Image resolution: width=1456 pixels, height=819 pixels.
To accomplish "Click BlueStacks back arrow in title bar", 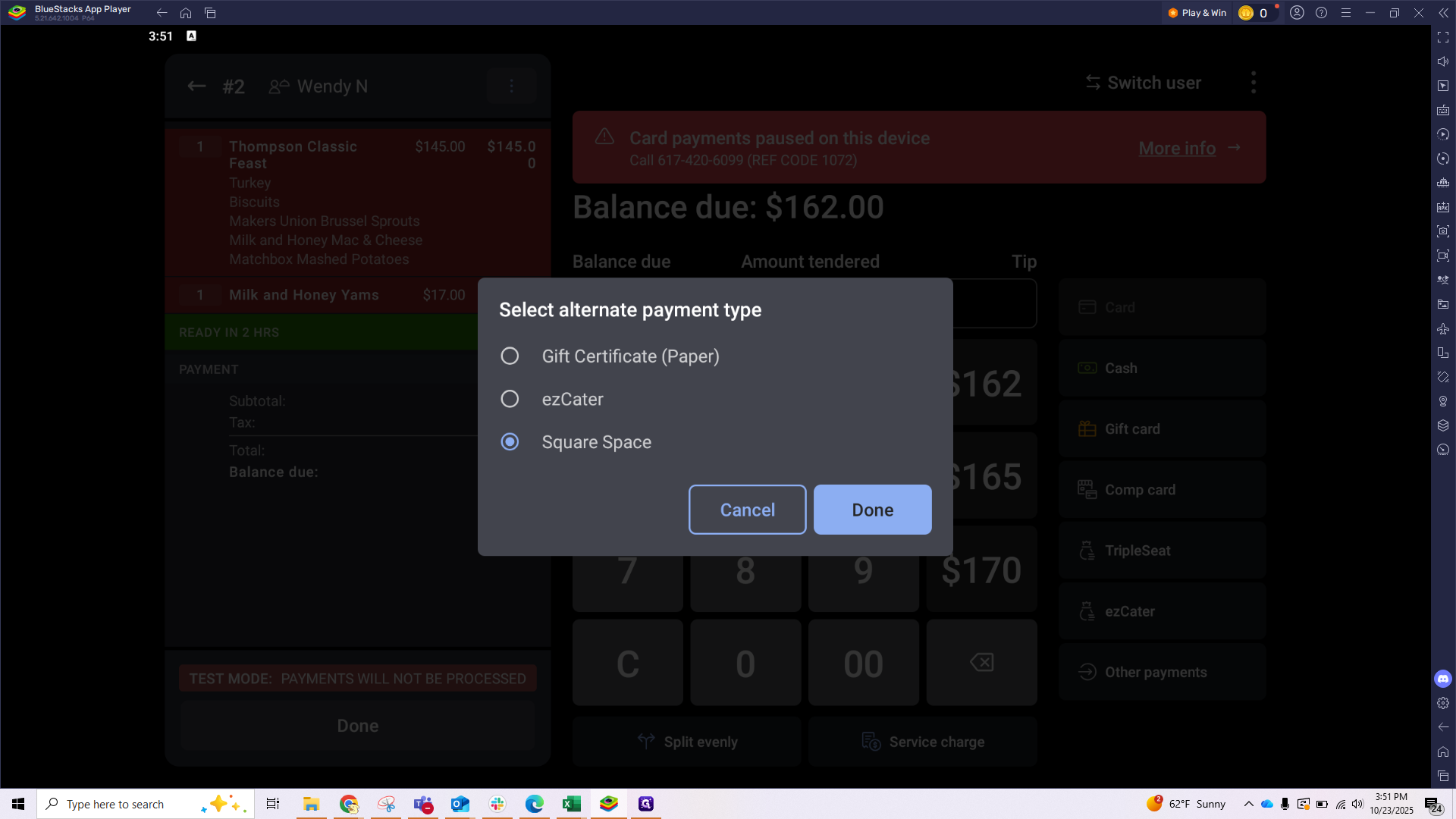I will pyautogui.click(x=162, y=13).
